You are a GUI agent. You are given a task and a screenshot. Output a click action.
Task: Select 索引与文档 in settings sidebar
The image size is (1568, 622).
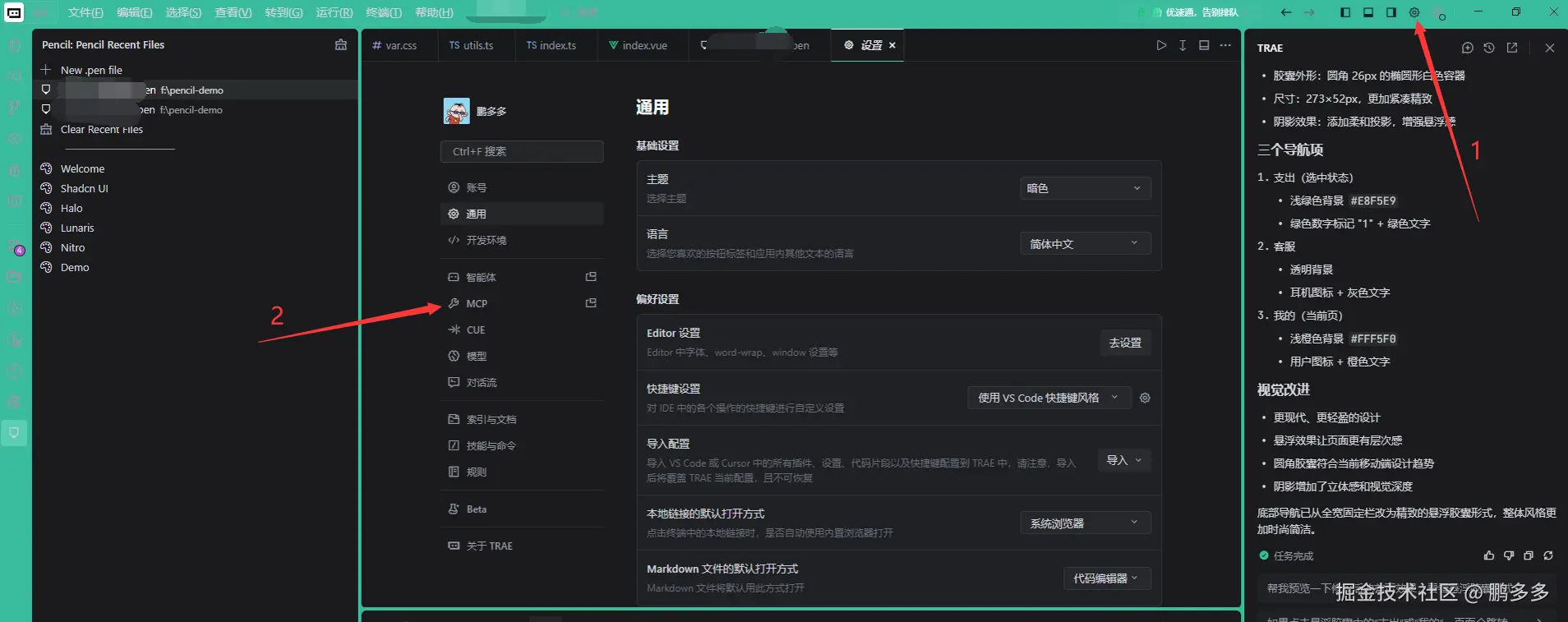pos(522,419)
